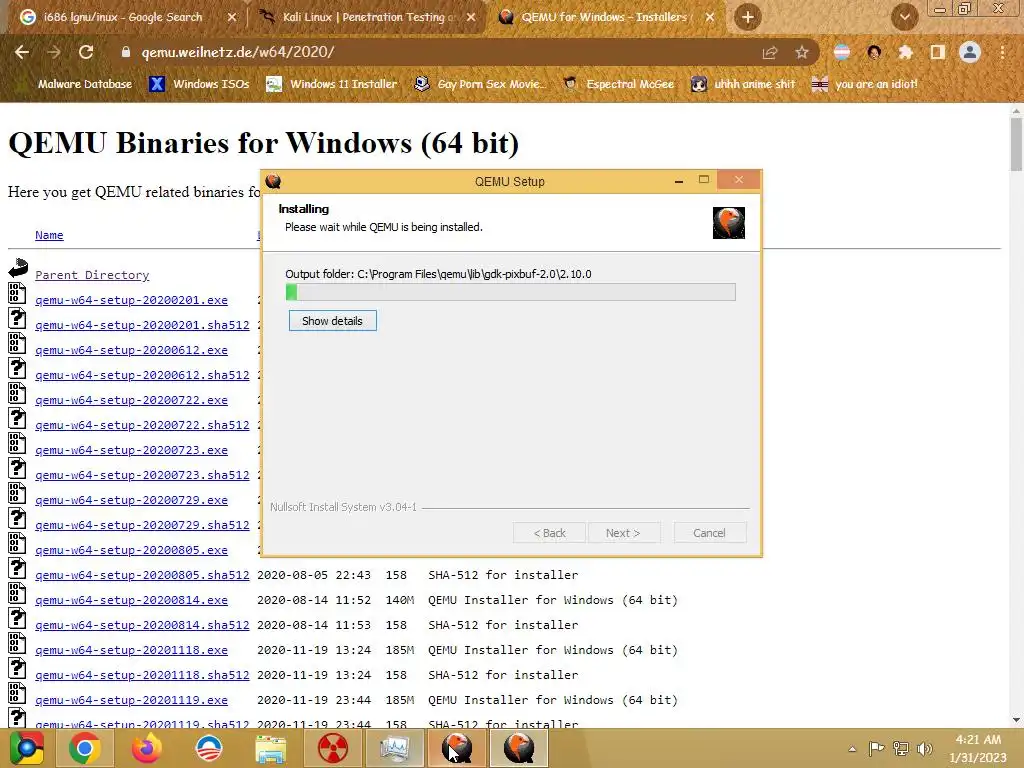Switch to the i686 Google Search tab

(x=123, y=18)
